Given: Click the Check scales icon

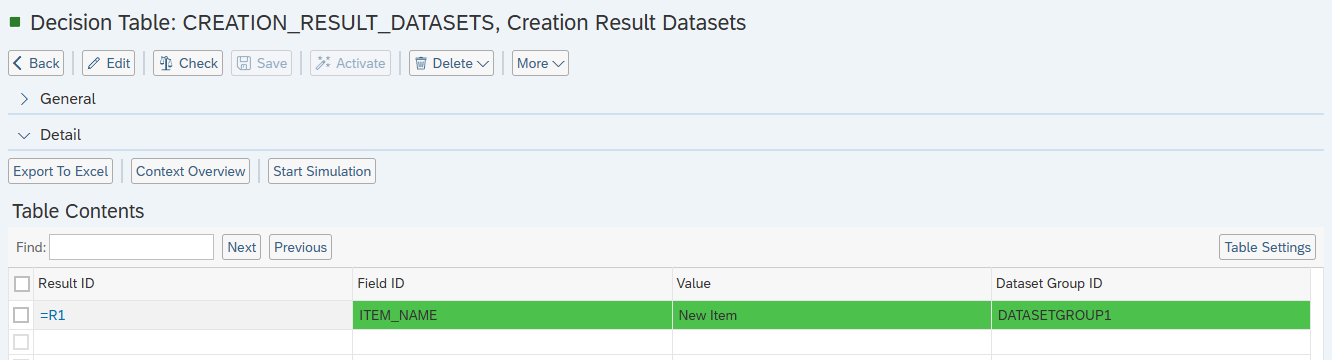Looking at the screenshot, I should (166, 63).
